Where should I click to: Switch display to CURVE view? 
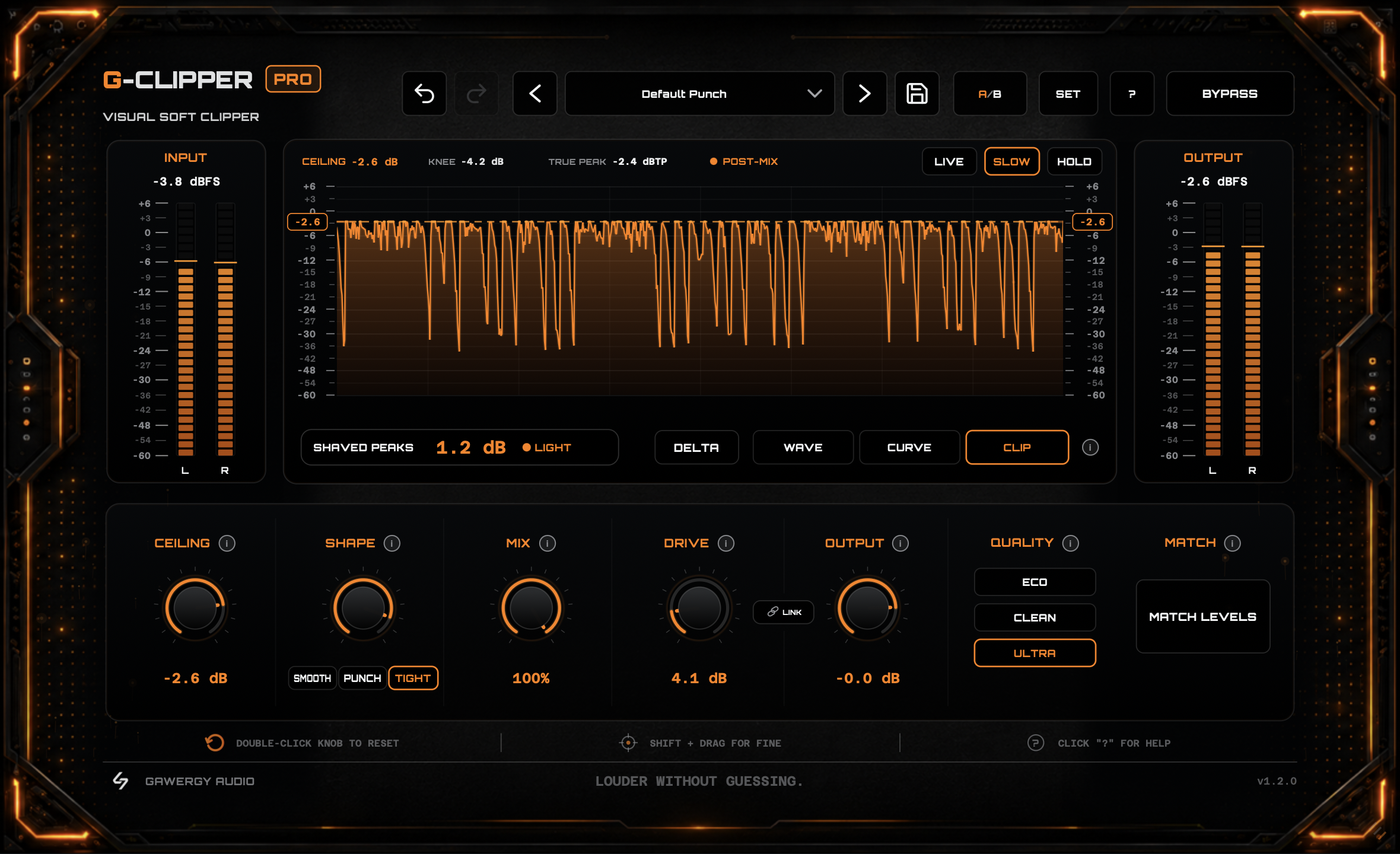[909, 447]
